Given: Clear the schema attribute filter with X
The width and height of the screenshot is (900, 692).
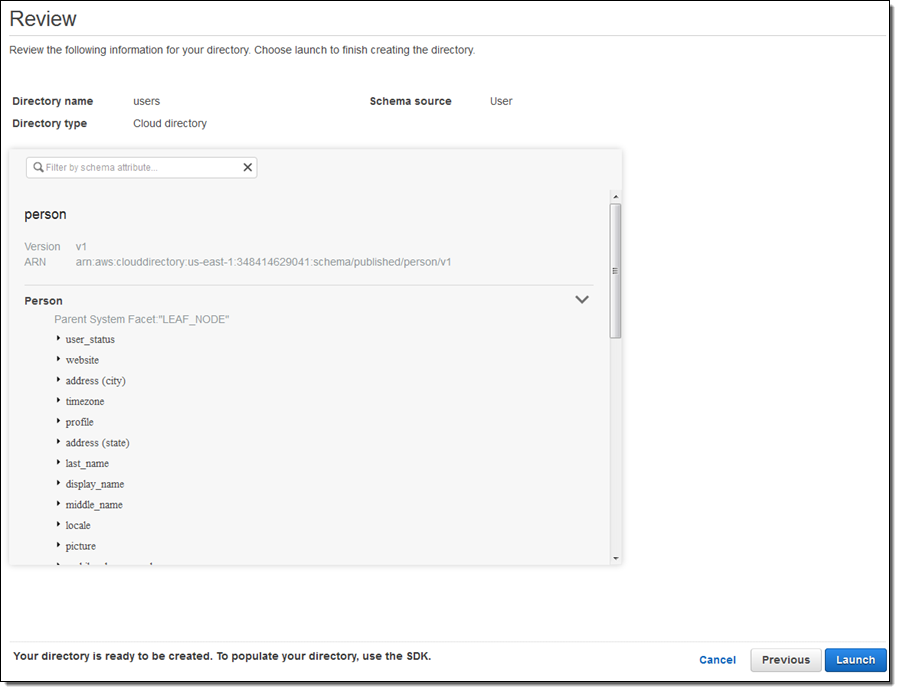Looking at the screenshot, I should (x=247, y=168).
